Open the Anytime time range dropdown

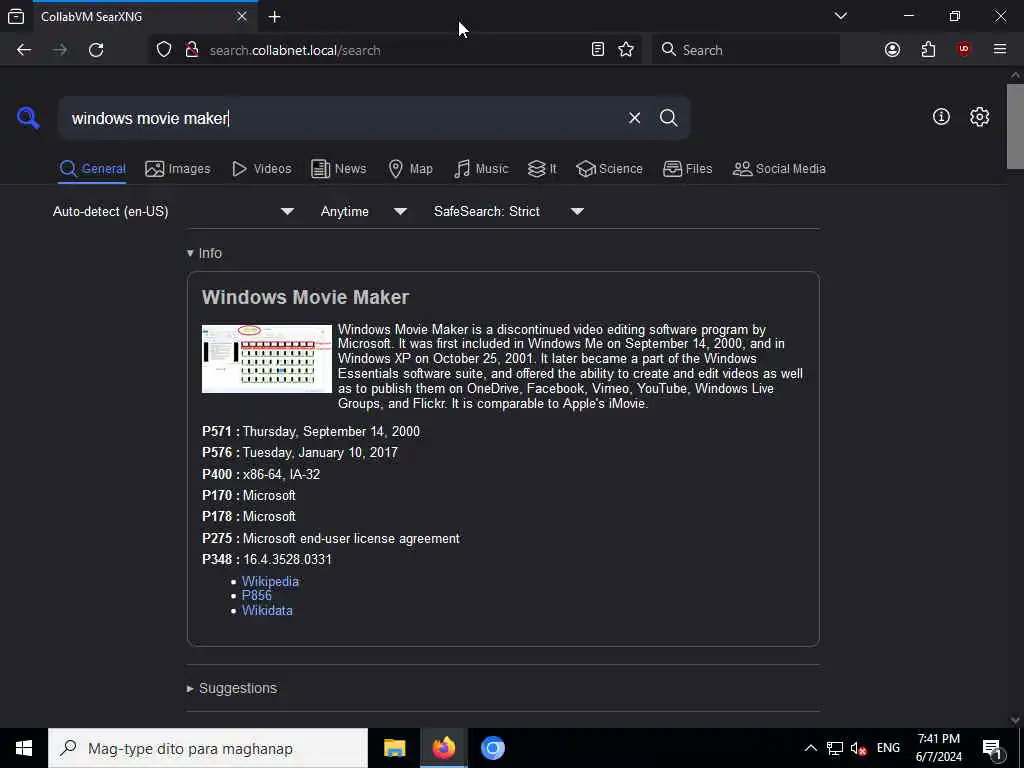(x=364, y=212)
